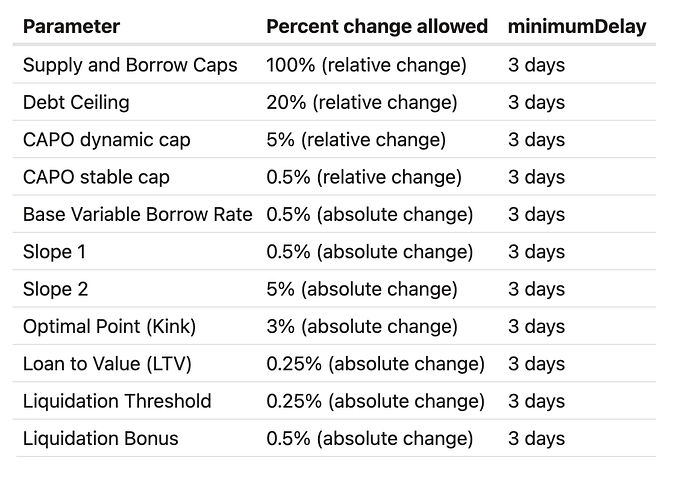700x484 pixels.
Task: Select the Supply and Borrow Caps cell
Action: pyautogui.click(x=130, y=65)
